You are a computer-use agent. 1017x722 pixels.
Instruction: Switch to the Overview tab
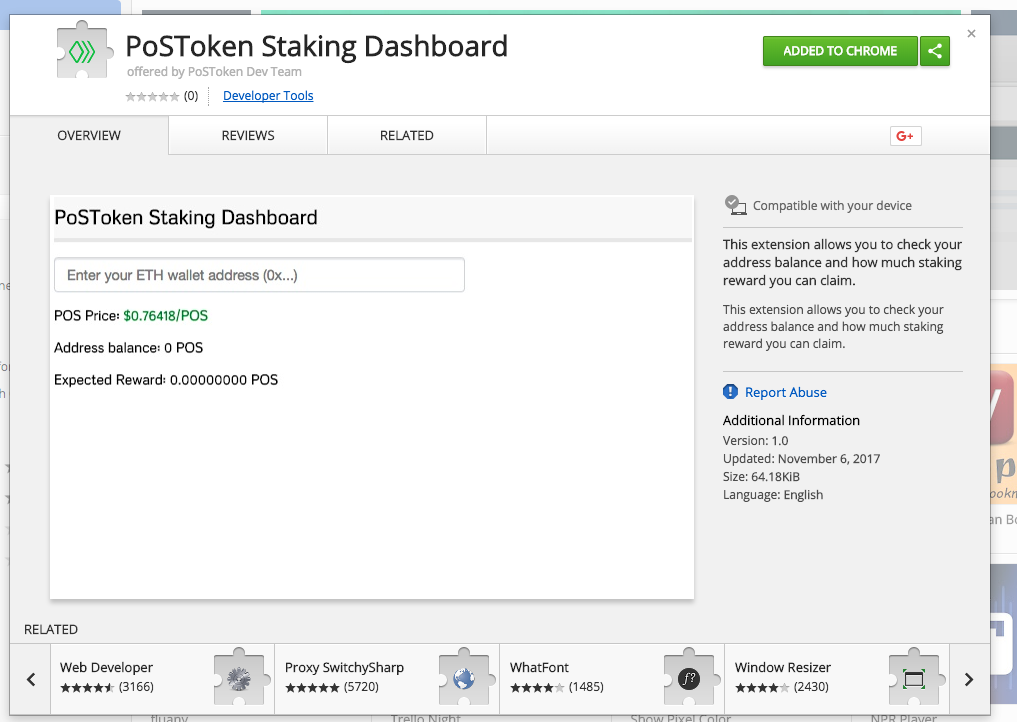[x=89, y=136]
